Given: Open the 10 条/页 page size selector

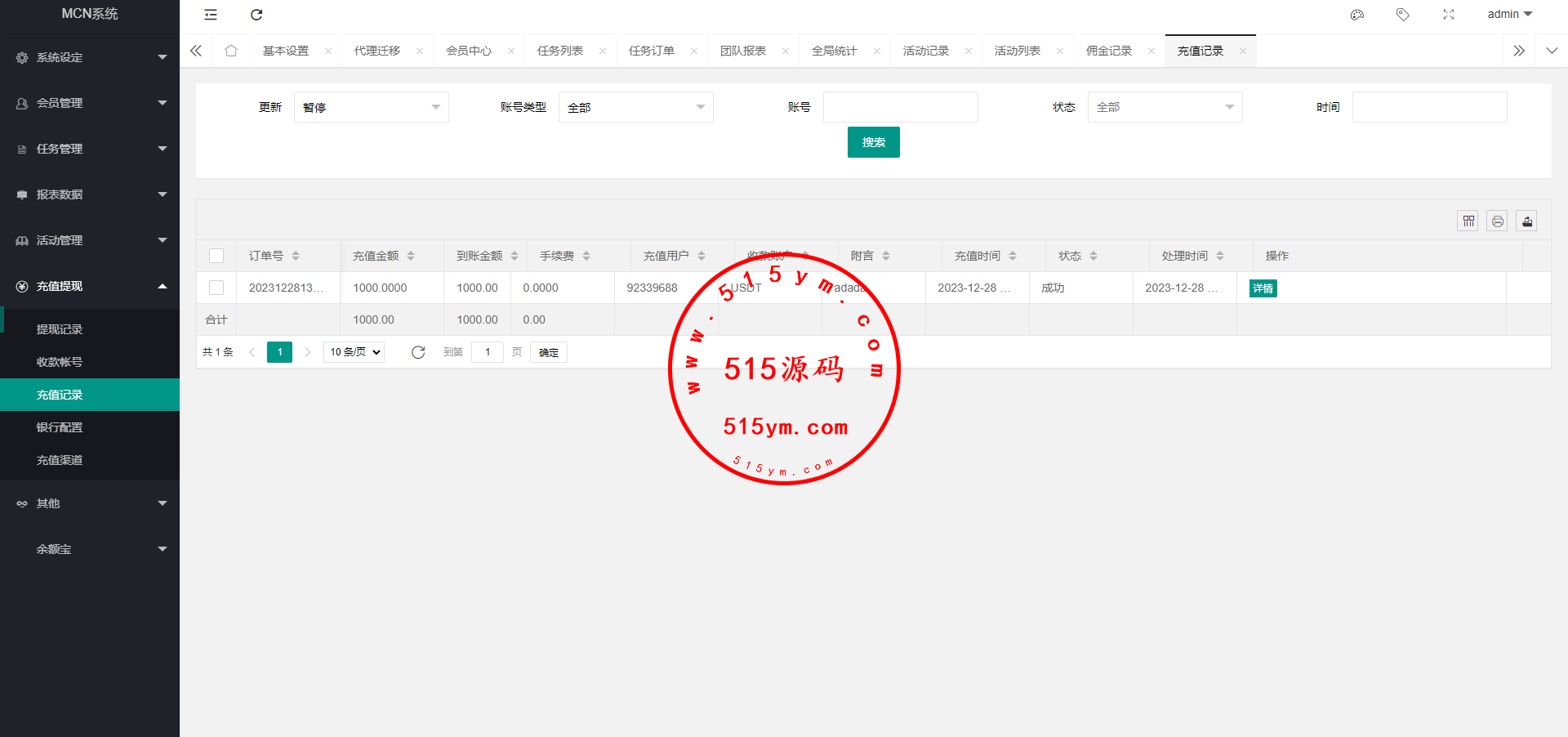Looking at the screenshot, I should click(354, 352).
